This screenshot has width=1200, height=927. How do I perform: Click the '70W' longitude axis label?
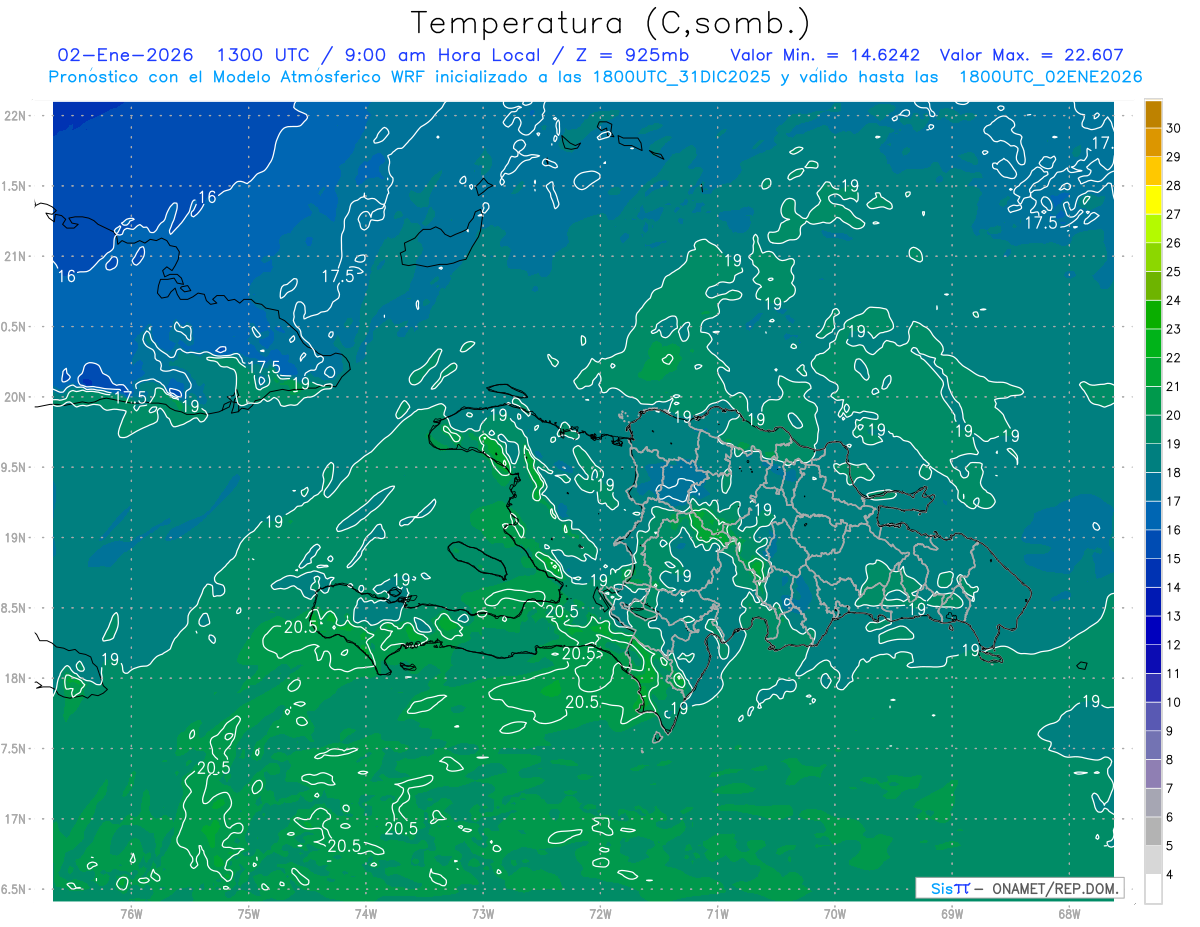(x=835, y=913)
